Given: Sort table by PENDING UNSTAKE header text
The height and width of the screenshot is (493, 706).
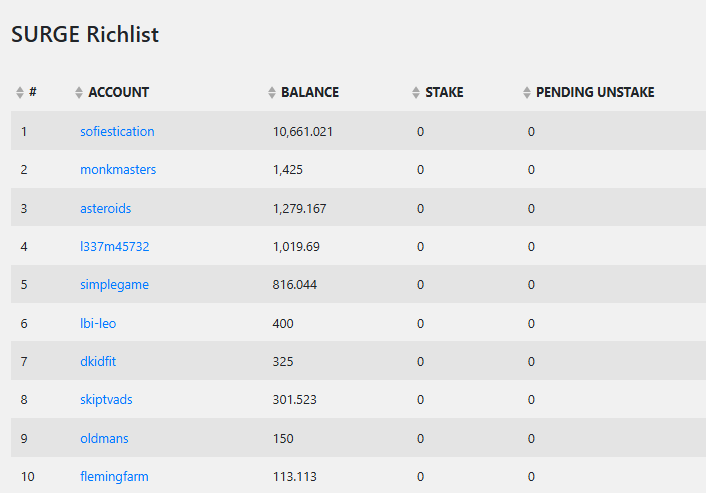Looking at the screenshot, I should pyautogui.click(x=595, y=92).
